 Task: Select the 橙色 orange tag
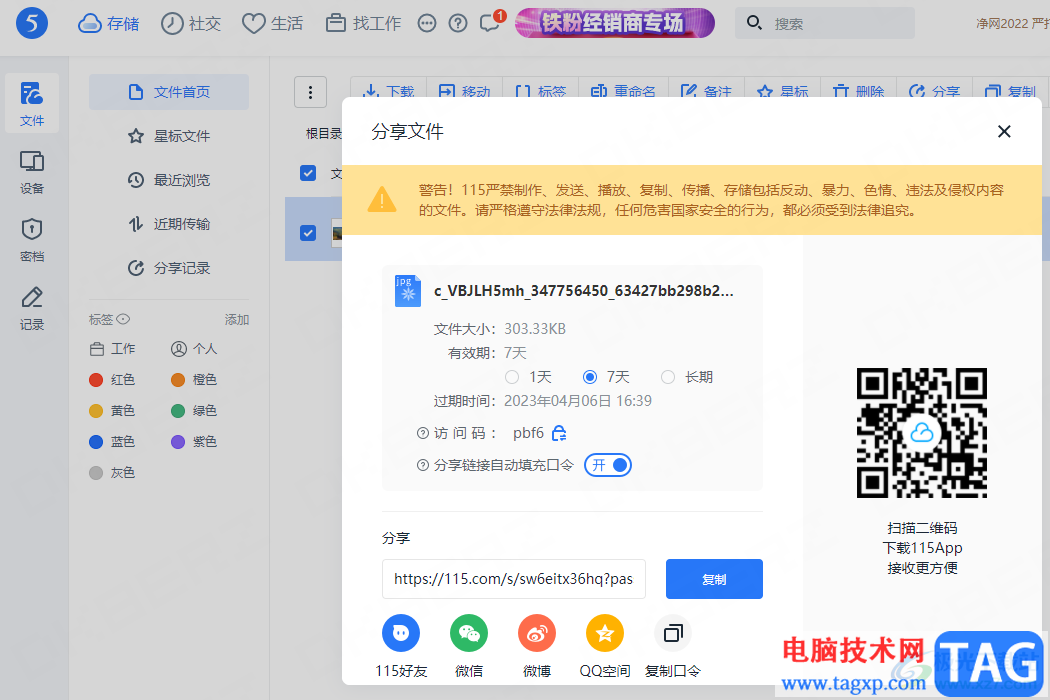click(194, 380)
